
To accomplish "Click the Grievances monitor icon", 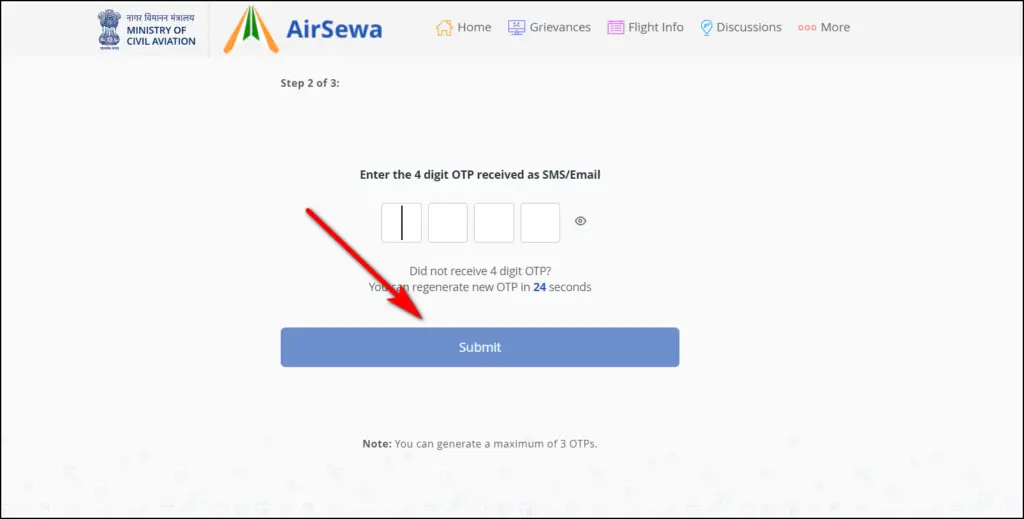I will pyautogui.click(x=517, y=27).
